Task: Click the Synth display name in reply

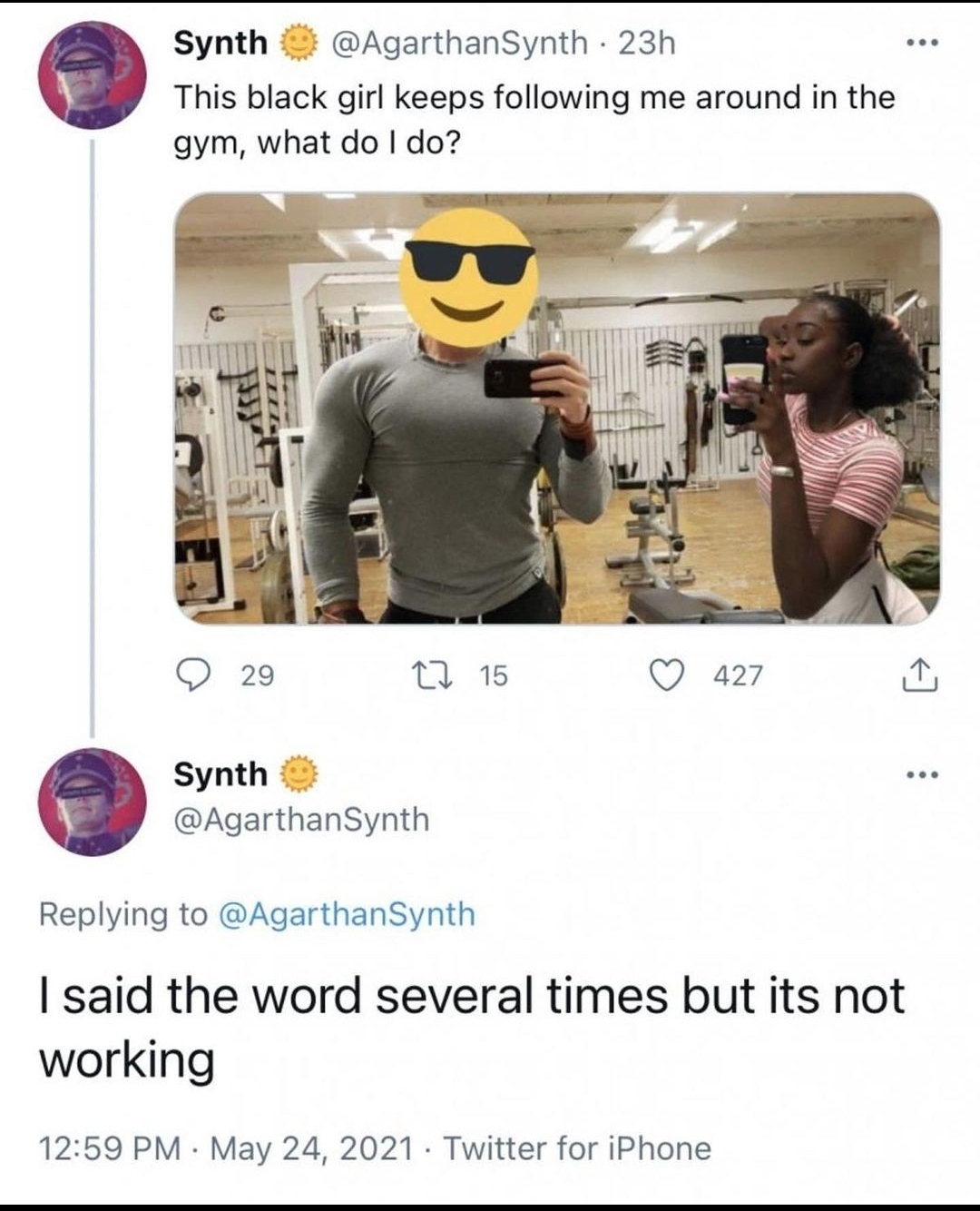Action: point(220,774)
